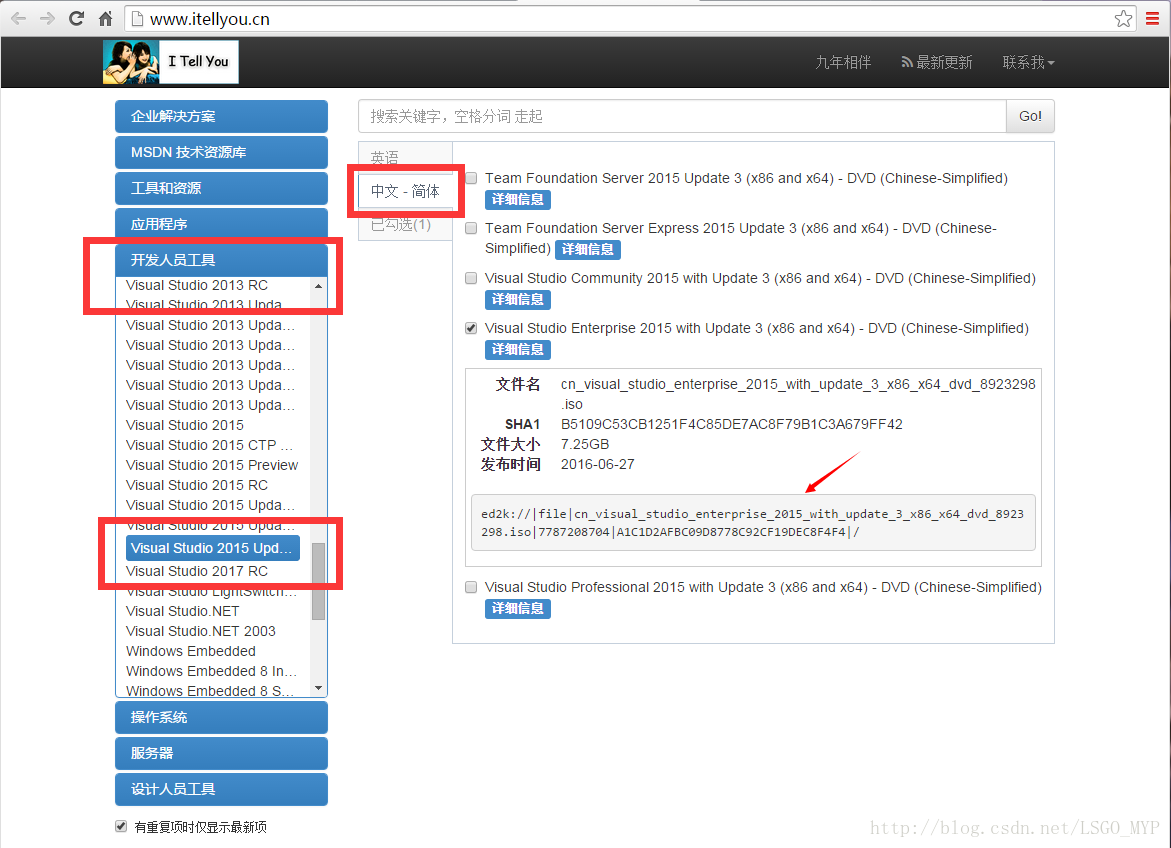Expand the 工具和资源 category
Image resolution: width=1171 pixels, height=848 pixels.
point(221,188)
